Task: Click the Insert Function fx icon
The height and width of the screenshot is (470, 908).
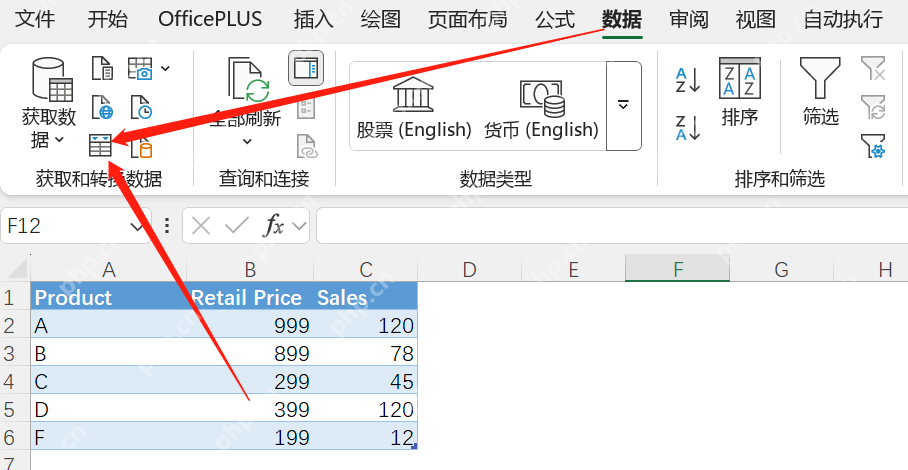Action: (273, 226)
